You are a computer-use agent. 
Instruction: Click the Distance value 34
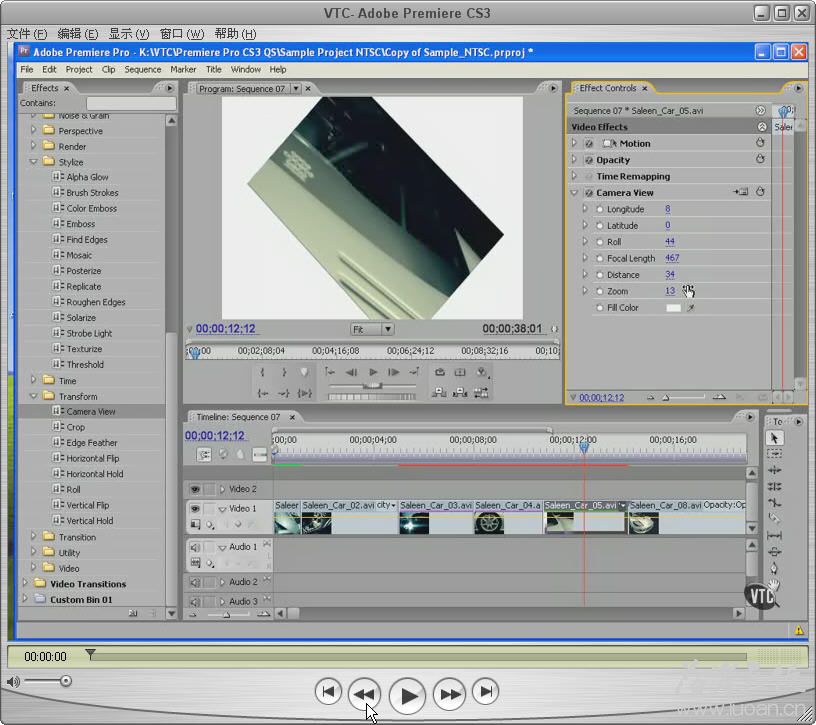tap(670, 274)
